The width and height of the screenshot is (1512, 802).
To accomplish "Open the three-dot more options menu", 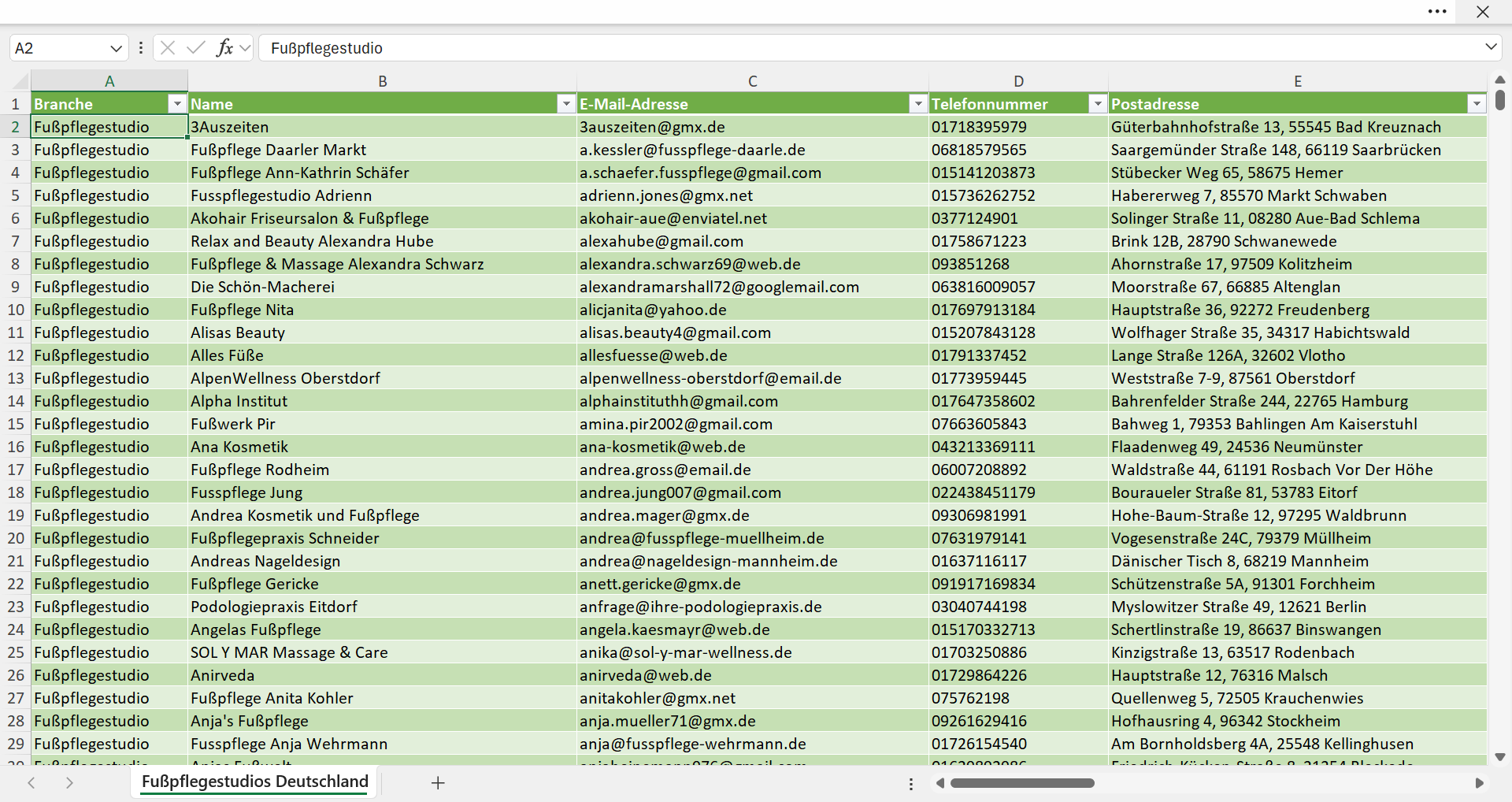I will (x=1437, y=12).
